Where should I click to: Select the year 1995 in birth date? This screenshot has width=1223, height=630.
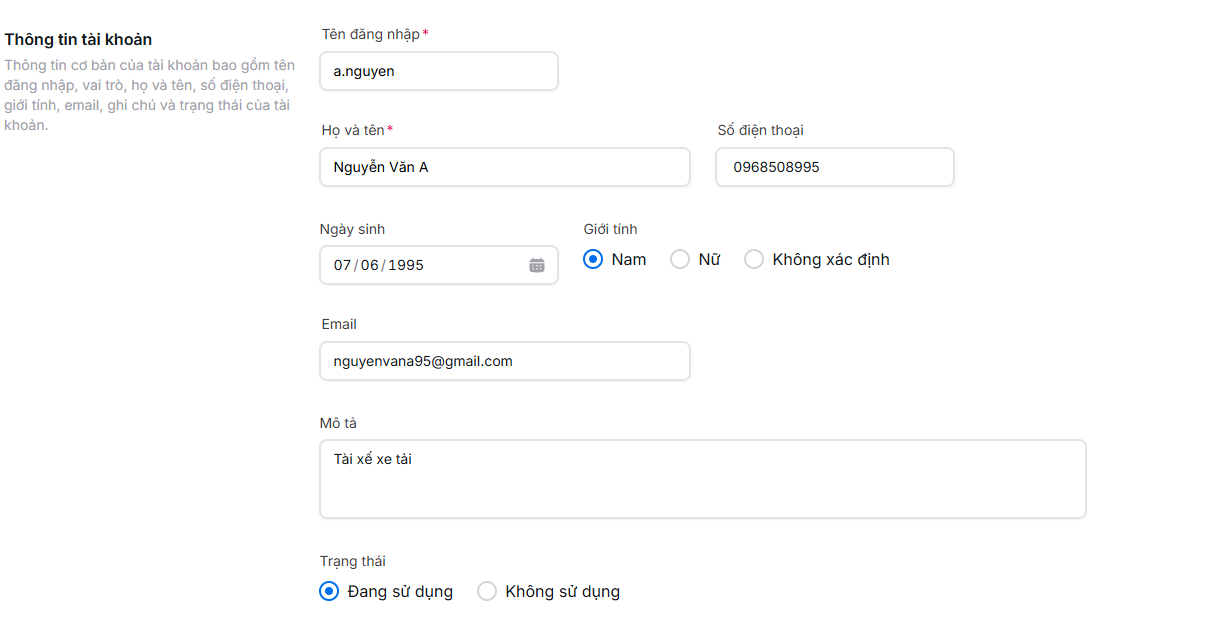pos(406,265)
